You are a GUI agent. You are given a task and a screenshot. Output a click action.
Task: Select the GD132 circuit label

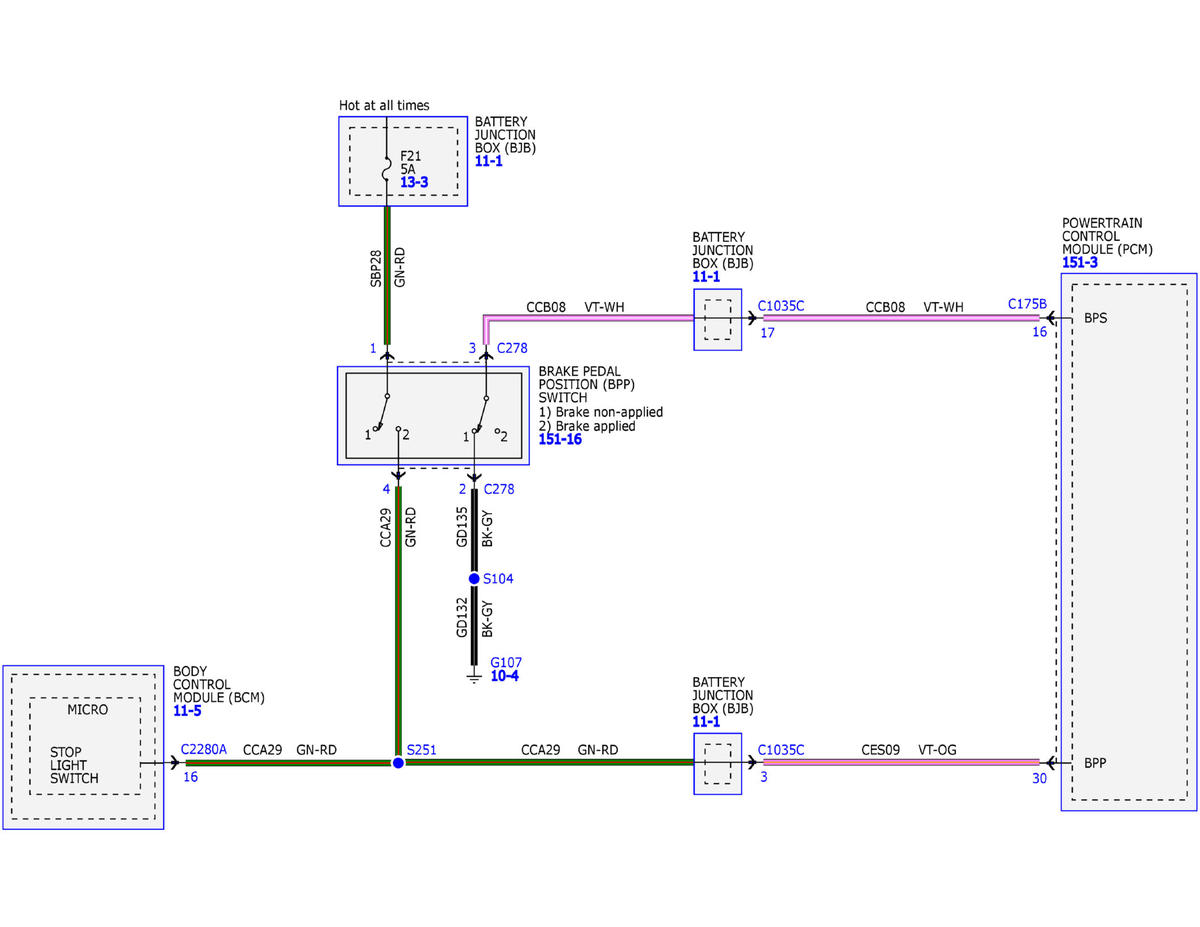461,616
